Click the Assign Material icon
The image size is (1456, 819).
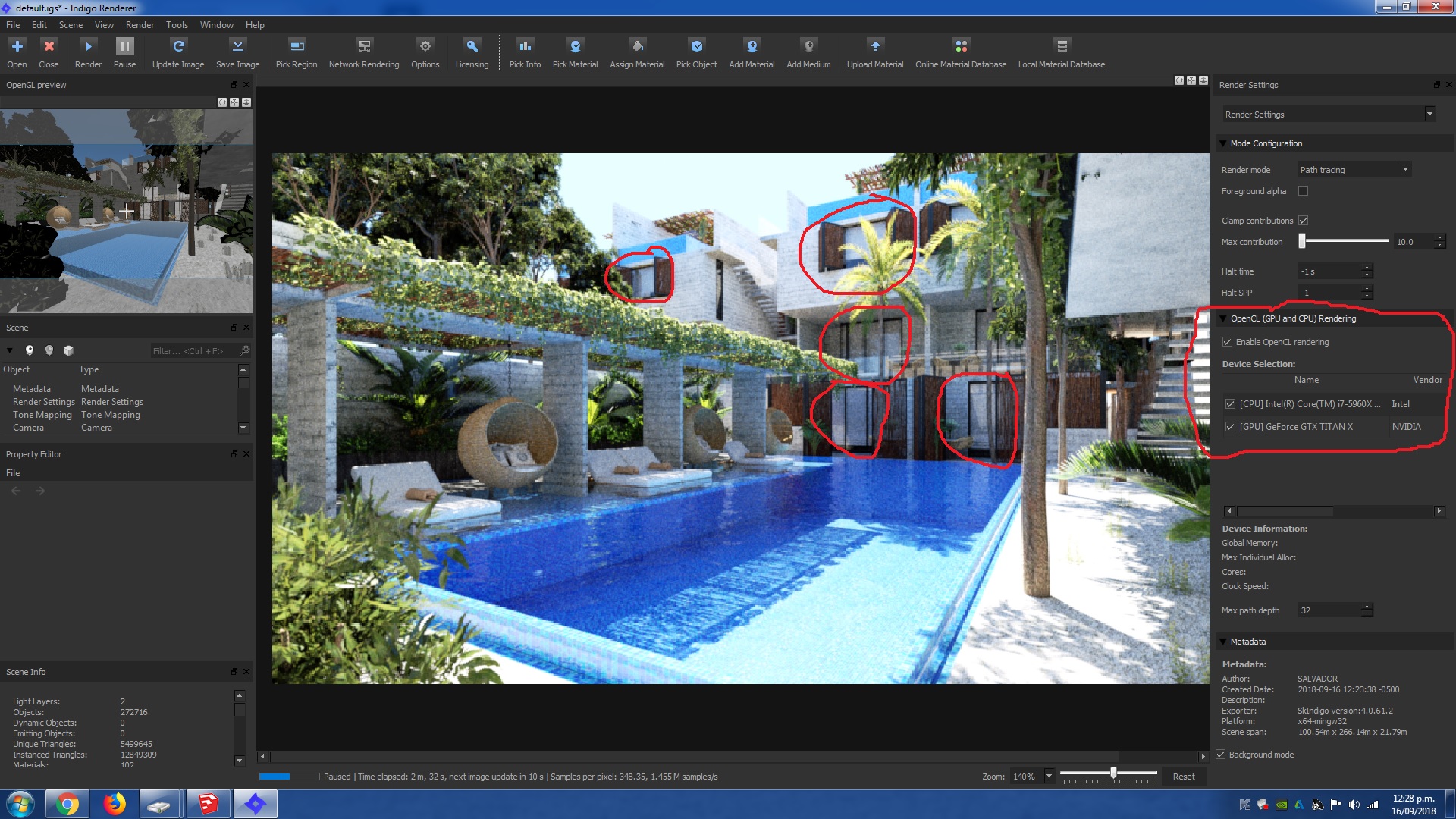[x=637, y=47]
